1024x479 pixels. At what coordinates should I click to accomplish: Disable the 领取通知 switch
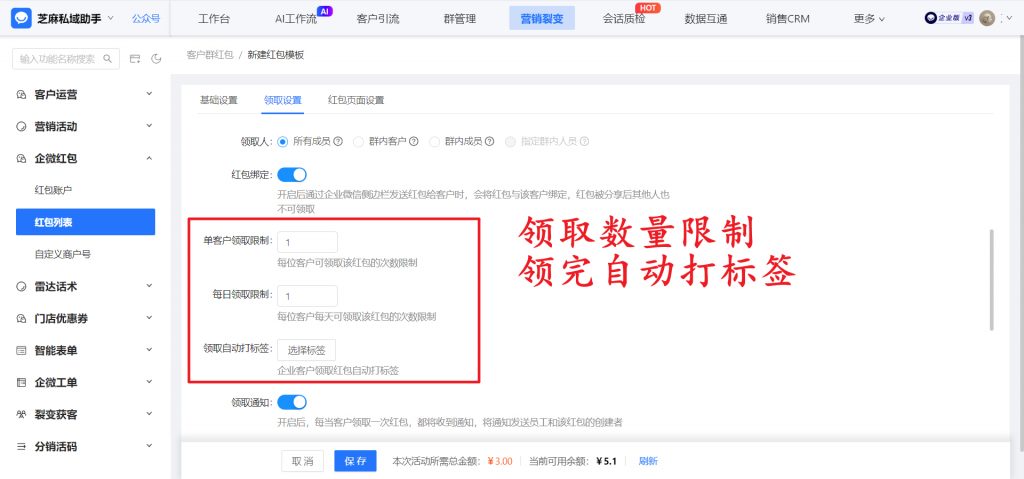coord(292,402)
